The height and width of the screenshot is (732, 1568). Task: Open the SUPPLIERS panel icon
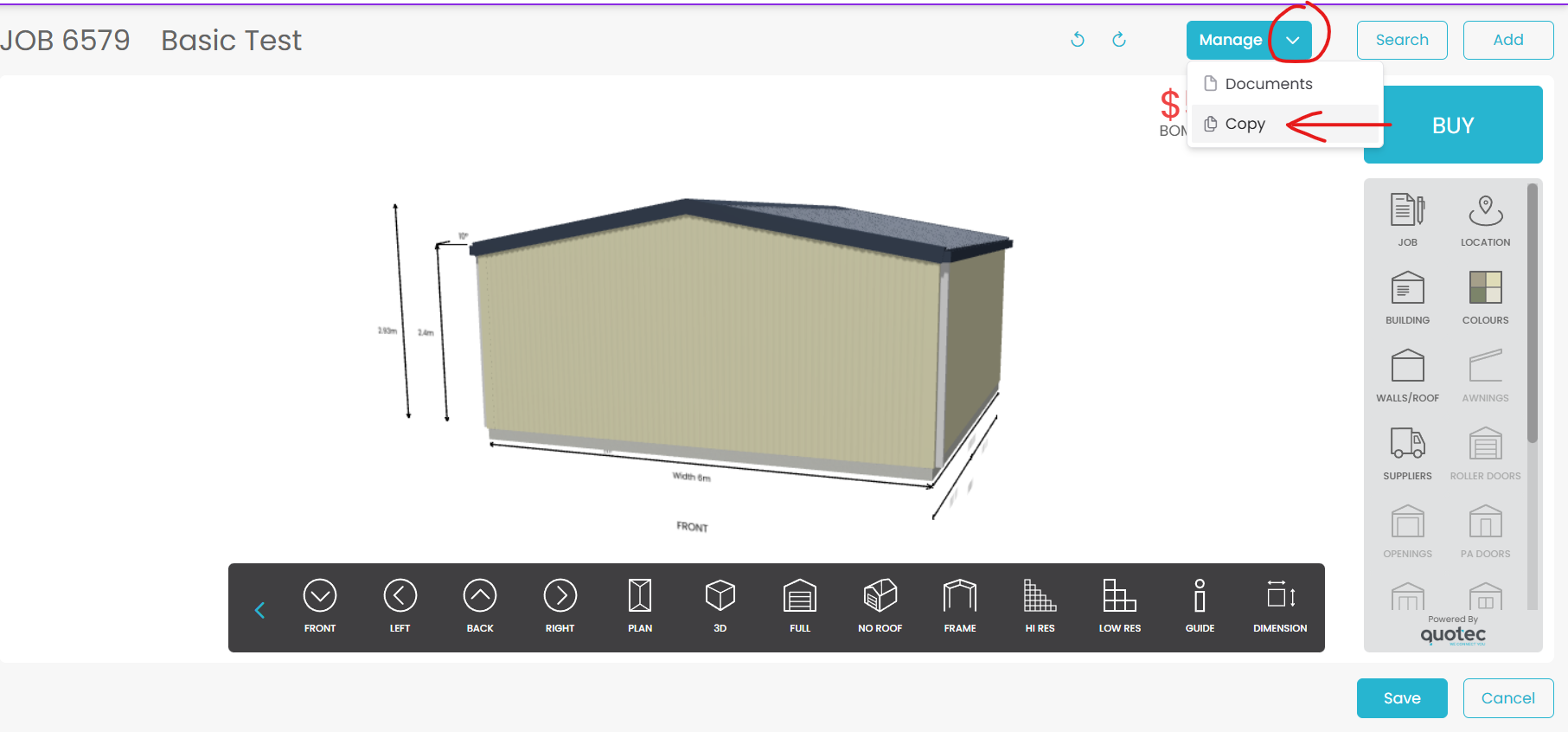pos(1407,443)
